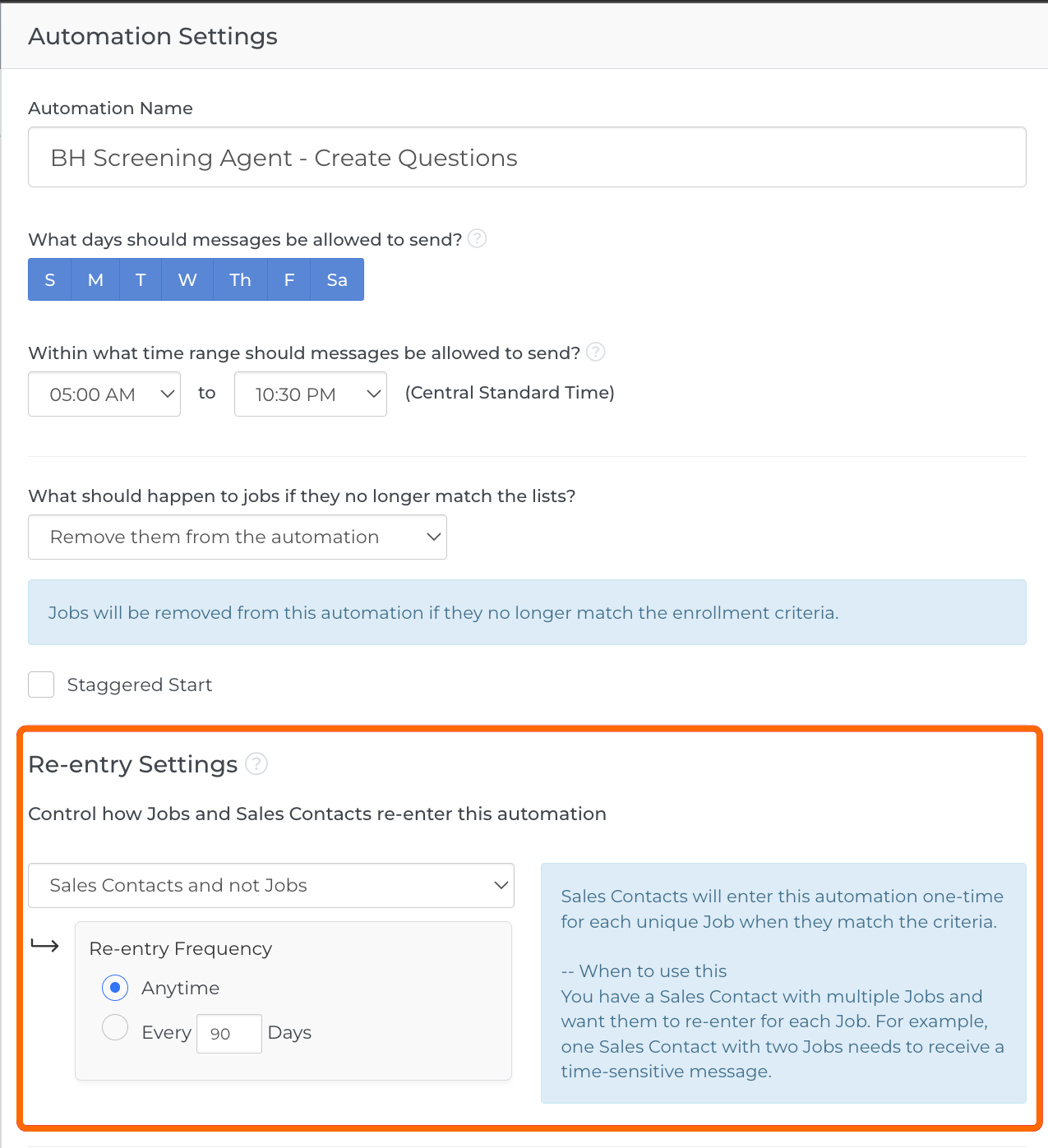The height and width of the screenshot is (1148, 1048).
Task: Toggle Tuesday send day button
Action: pos(141,279)
